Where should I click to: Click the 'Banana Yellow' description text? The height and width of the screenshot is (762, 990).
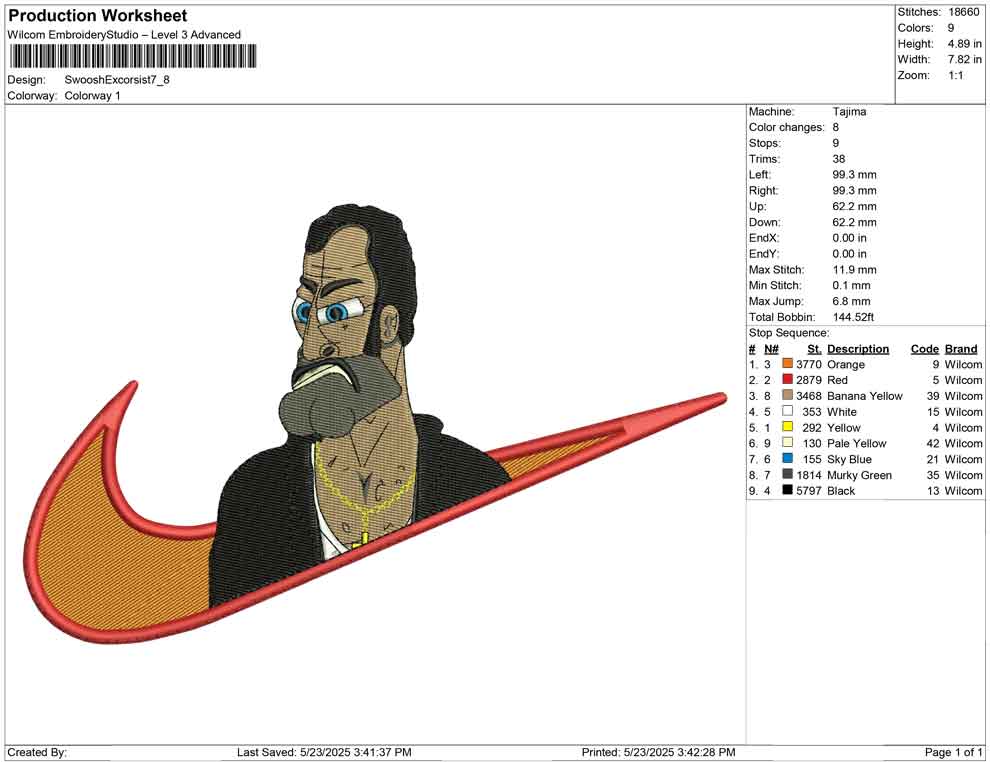[865, 396]
